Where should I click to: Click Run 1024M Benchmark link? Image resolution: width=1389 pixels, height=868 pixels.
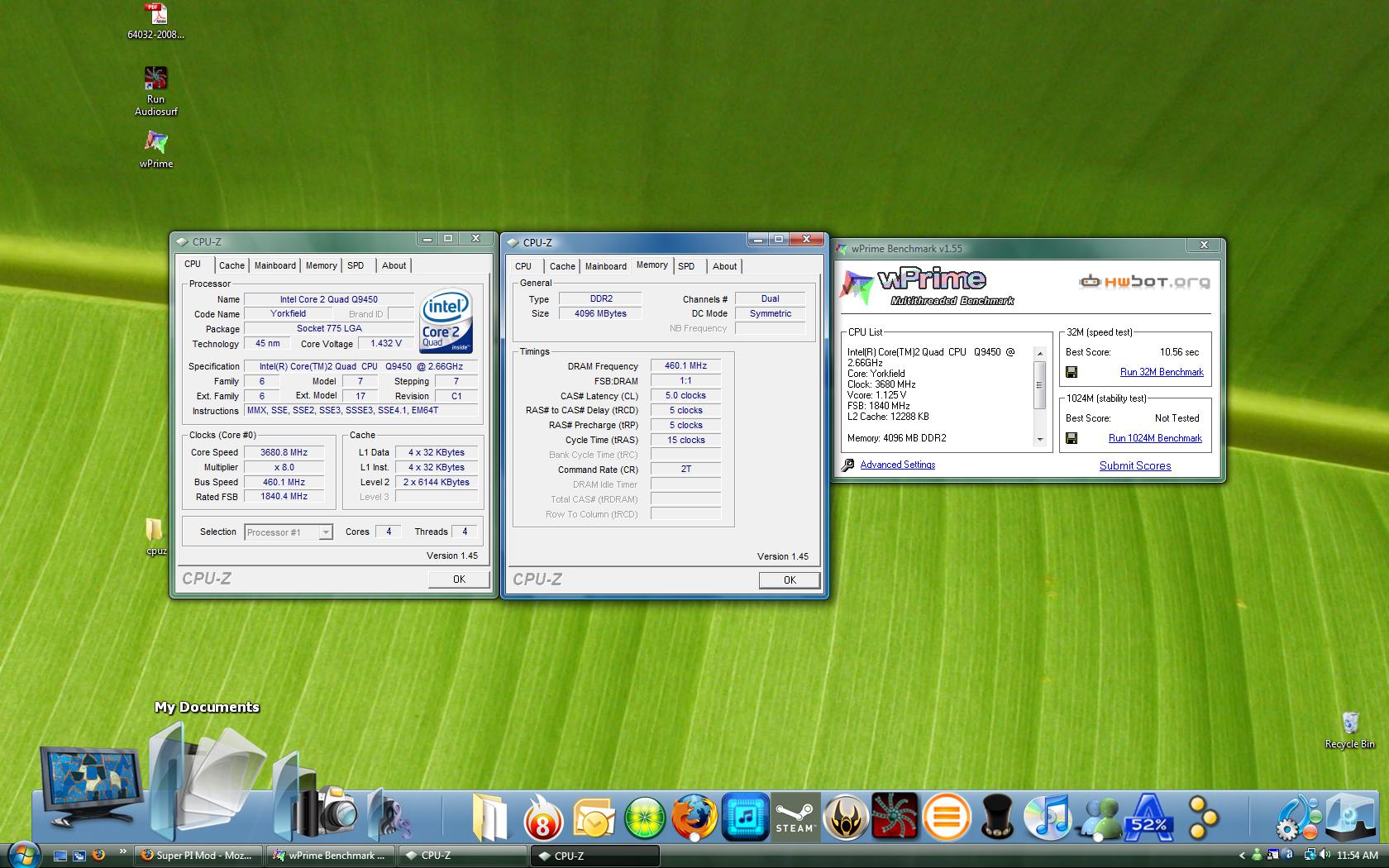pos(1155,438)
